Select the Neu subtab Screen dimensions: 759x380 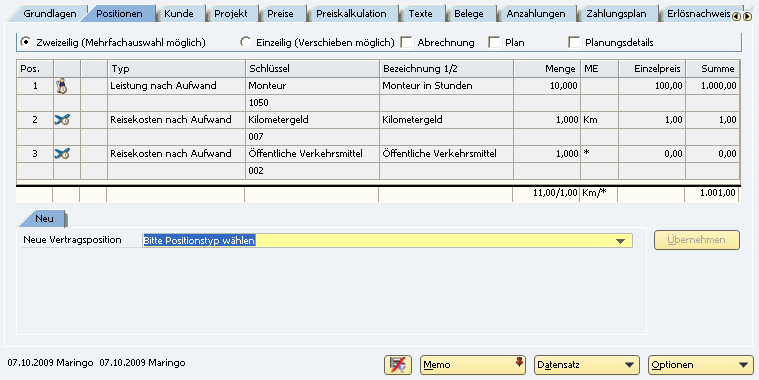click(44, 219)
